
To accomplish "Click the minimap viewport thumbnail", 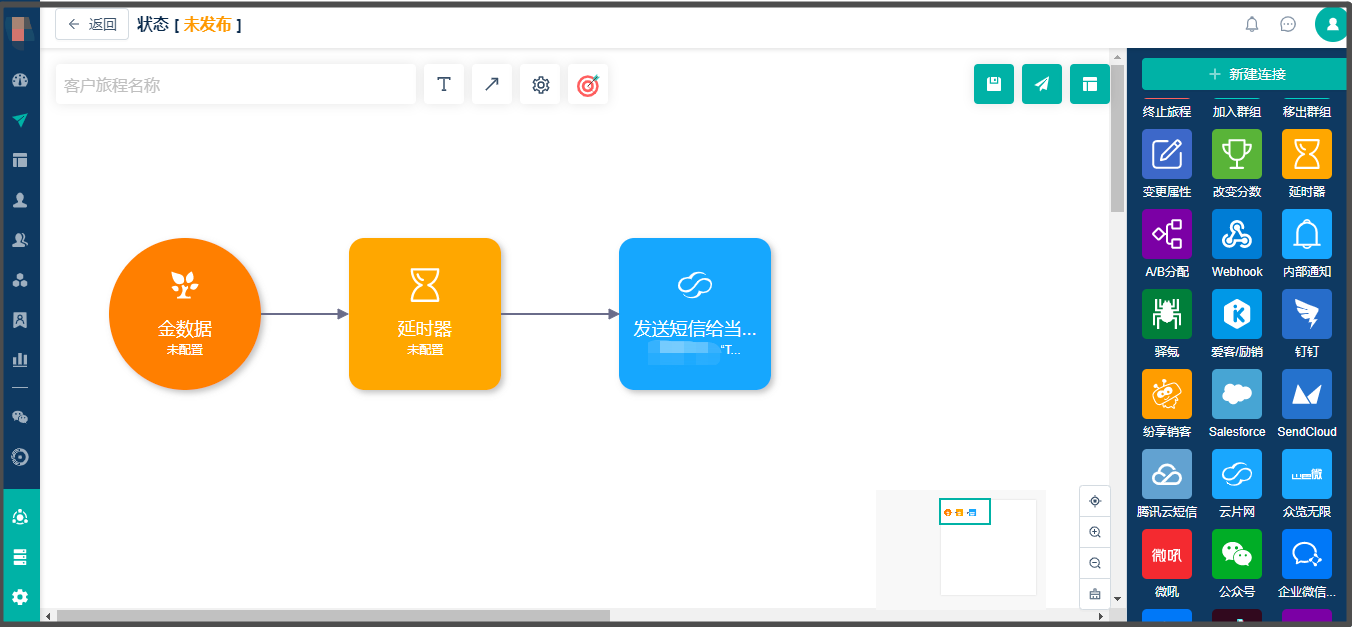I will click(965, 511).
